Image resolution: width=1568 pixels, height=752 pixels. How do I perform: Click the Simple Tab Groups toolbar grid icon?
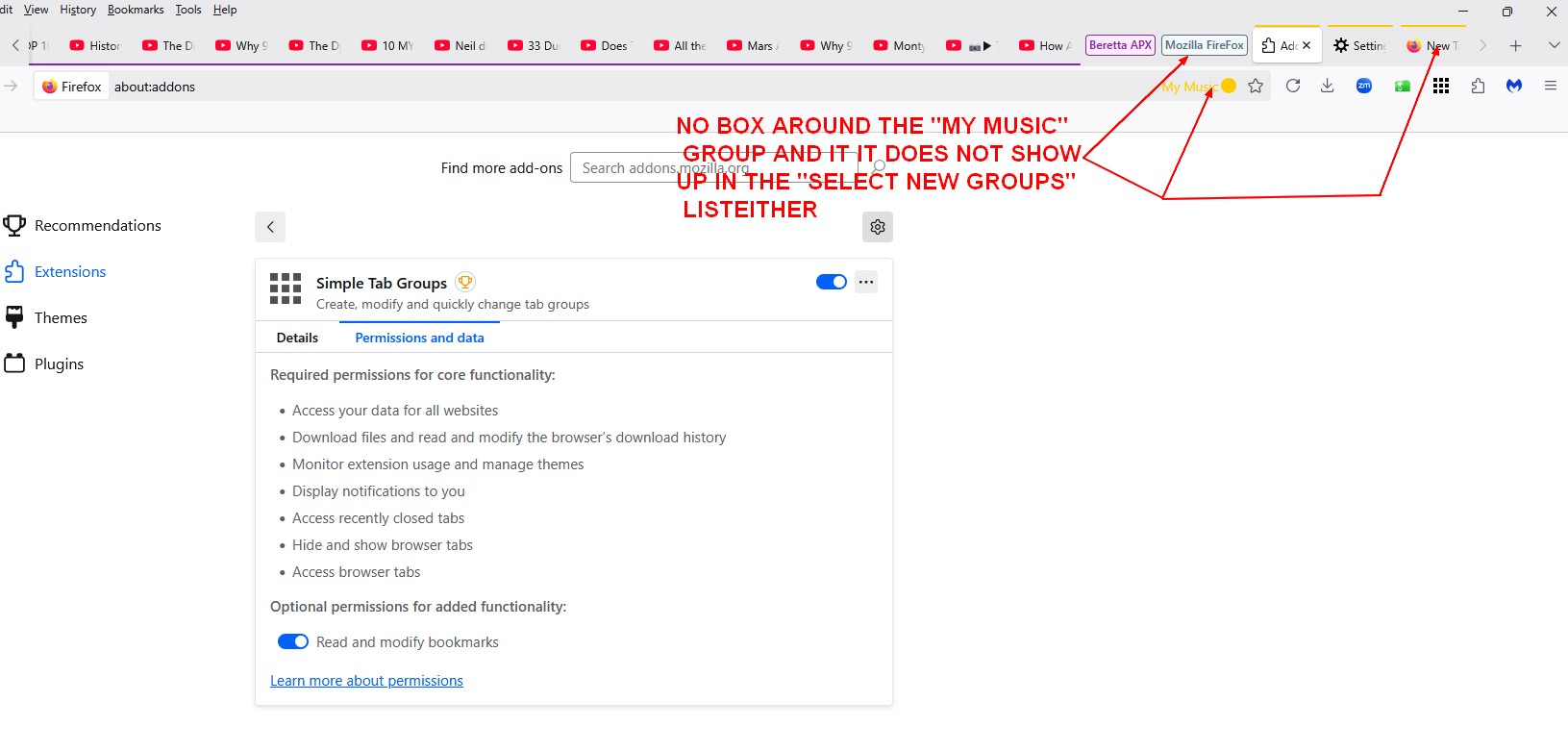coord(1440,87)
